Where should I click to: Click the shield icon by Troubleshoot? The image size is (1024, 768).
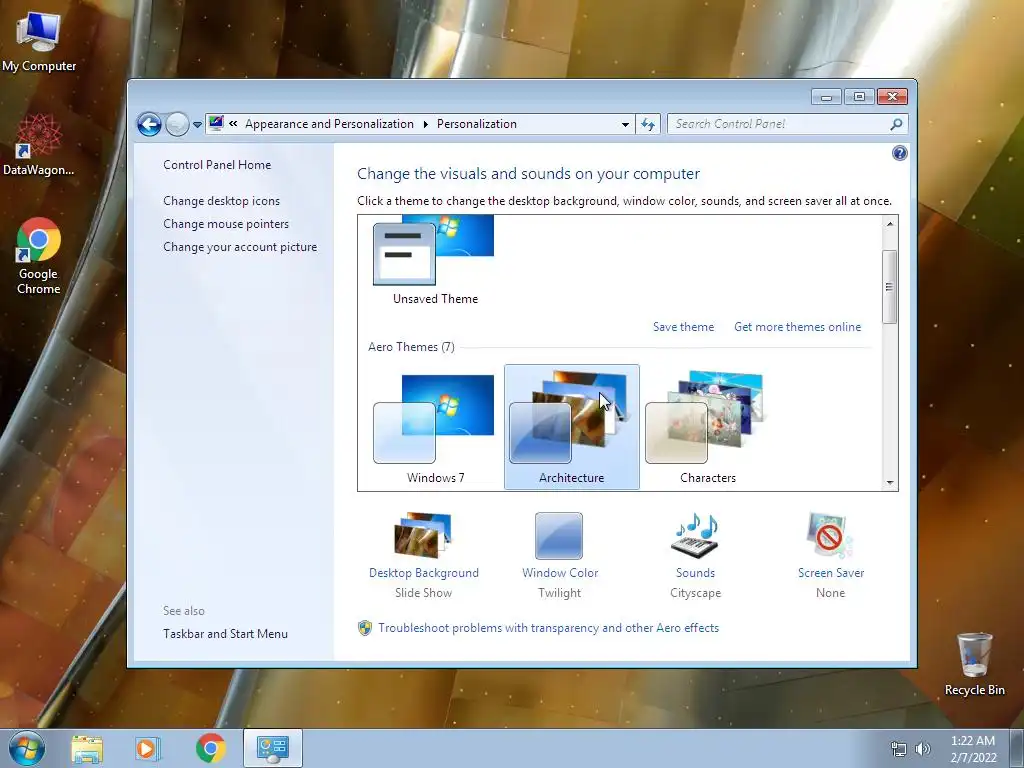pos(365,628)
